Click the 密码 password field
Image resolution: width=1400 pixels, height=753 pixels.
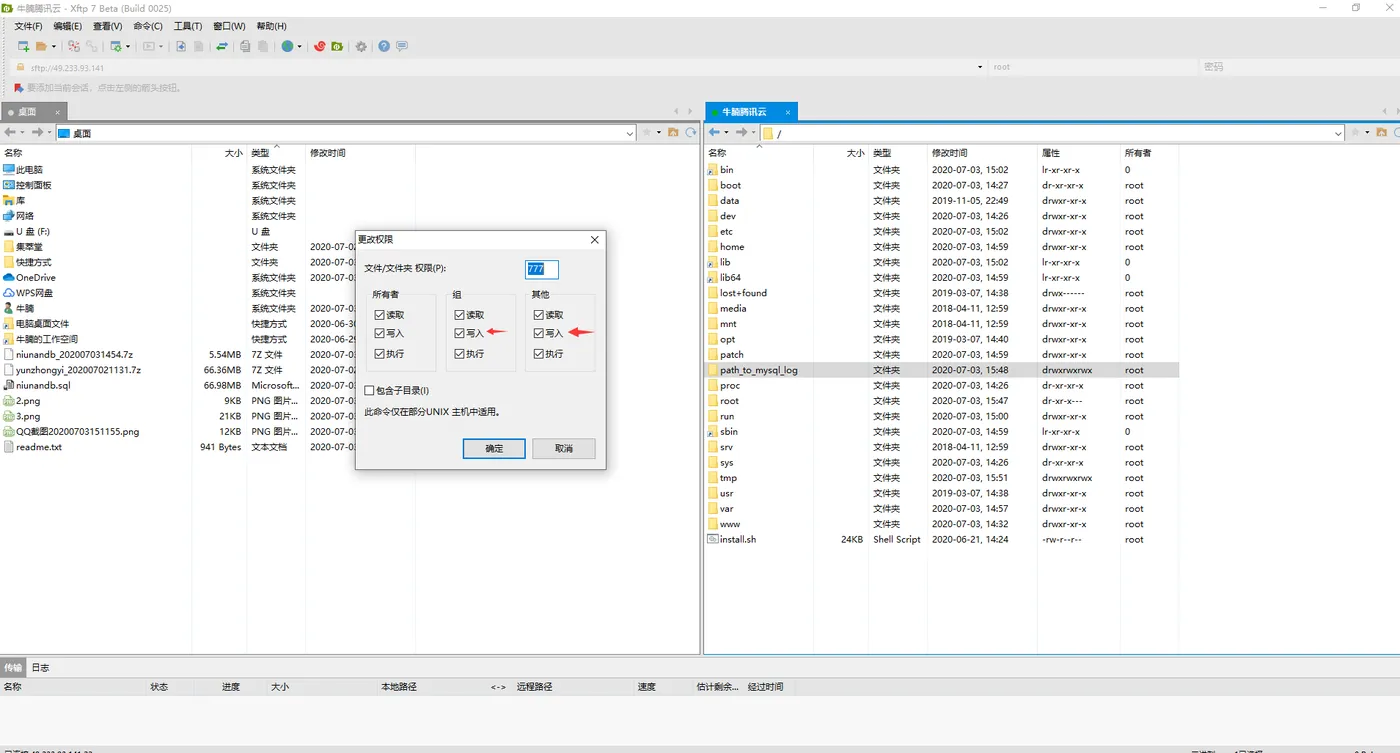click(1298, 67)
